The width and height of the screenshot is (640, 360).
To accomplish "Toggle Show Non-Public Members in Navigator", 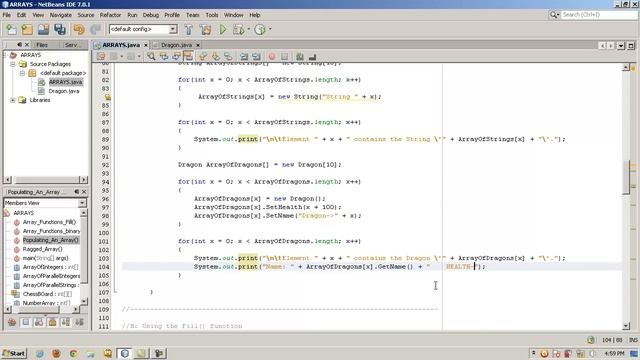I will point(52,322).
